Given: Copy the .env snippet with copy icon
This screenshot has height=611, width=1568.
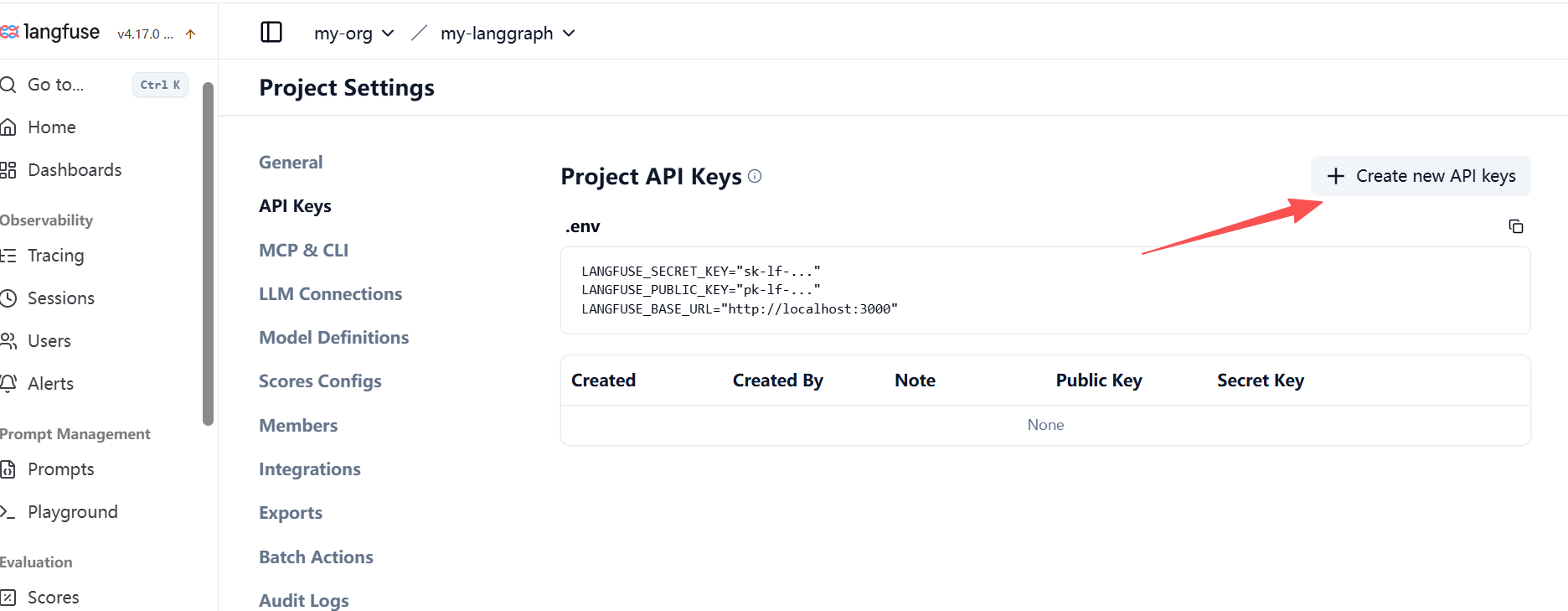Looking at the screenshot, I should [x=1516, y=226].
